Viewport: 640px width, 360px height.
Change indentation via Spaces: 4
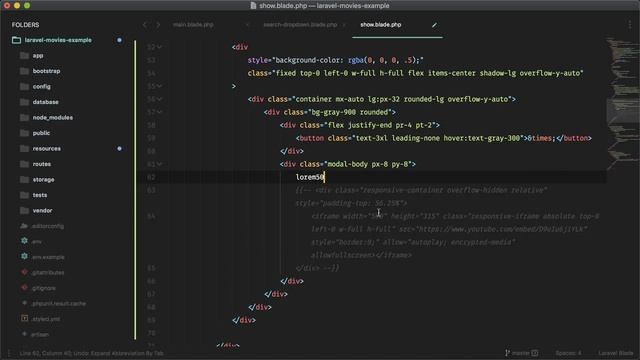point(568,353)
